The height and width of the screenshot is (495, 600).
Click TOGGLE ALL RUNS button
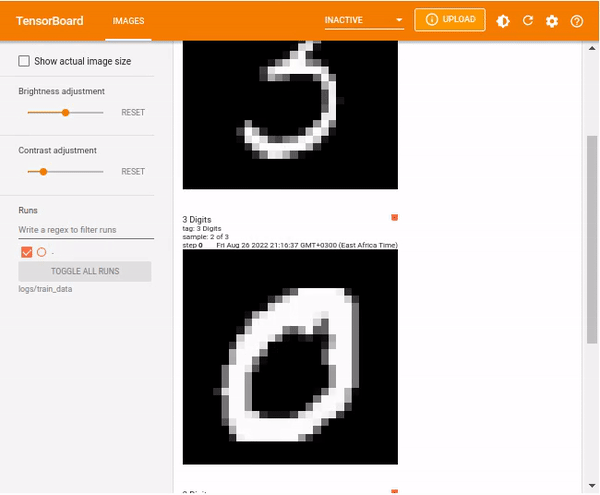pos(85,271)
